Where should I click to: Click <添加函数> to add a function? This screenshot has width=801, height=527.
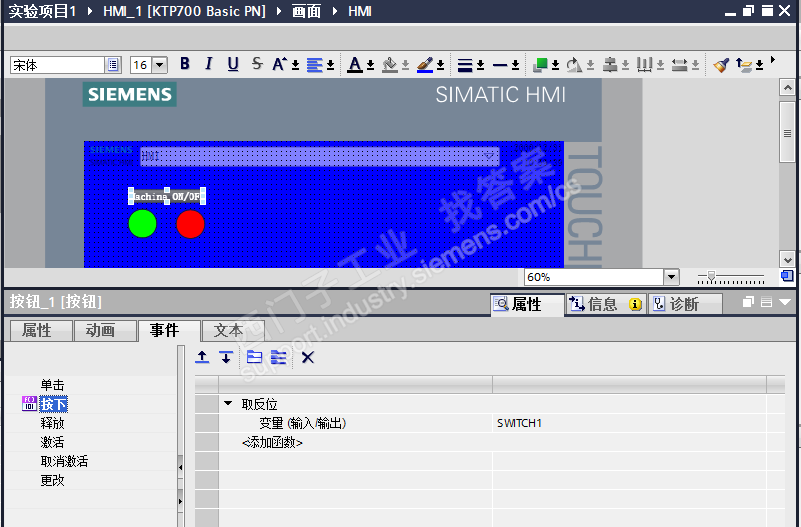click(272, 442)
